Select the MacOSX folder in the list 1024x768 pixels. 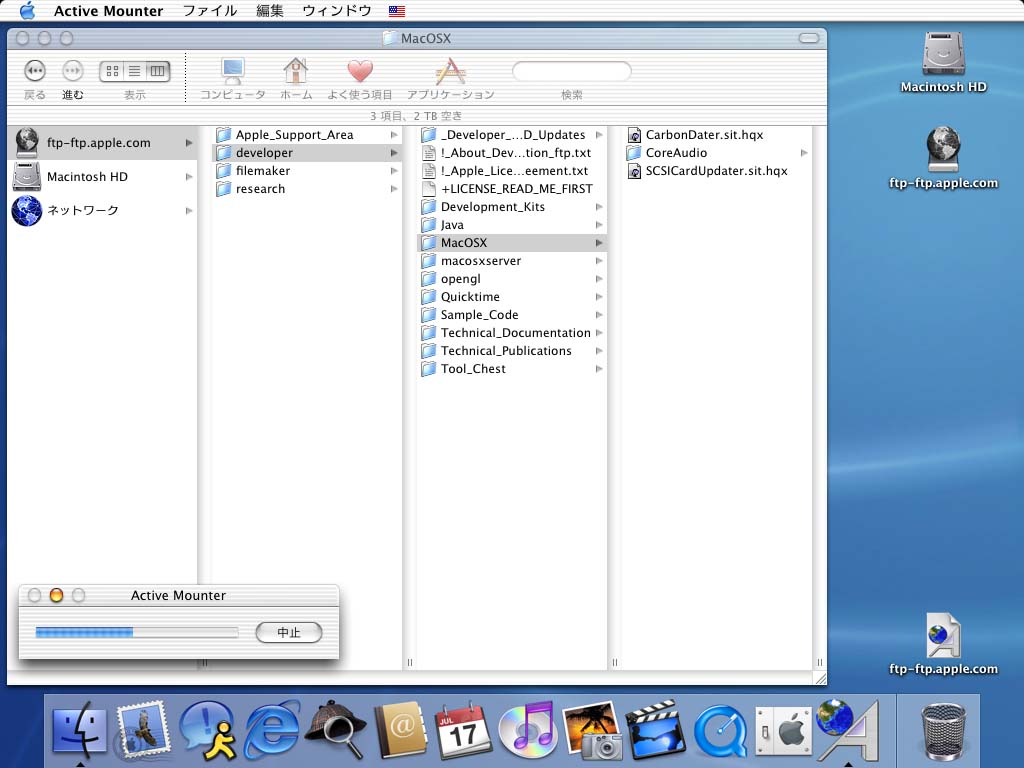(512, 243)
